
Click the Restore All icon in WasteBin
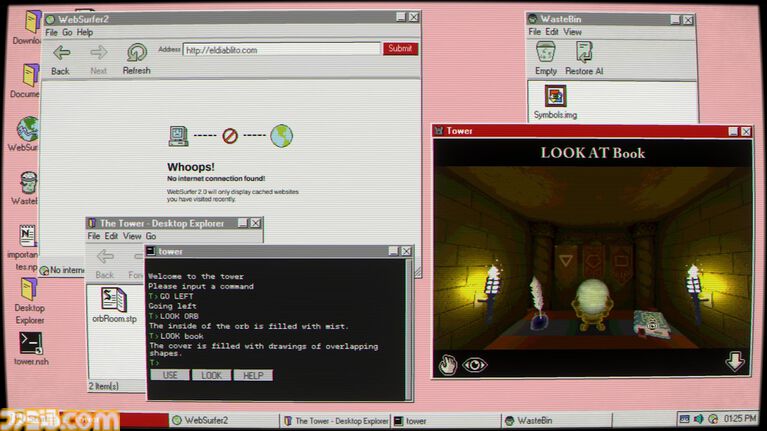(584, 52)
